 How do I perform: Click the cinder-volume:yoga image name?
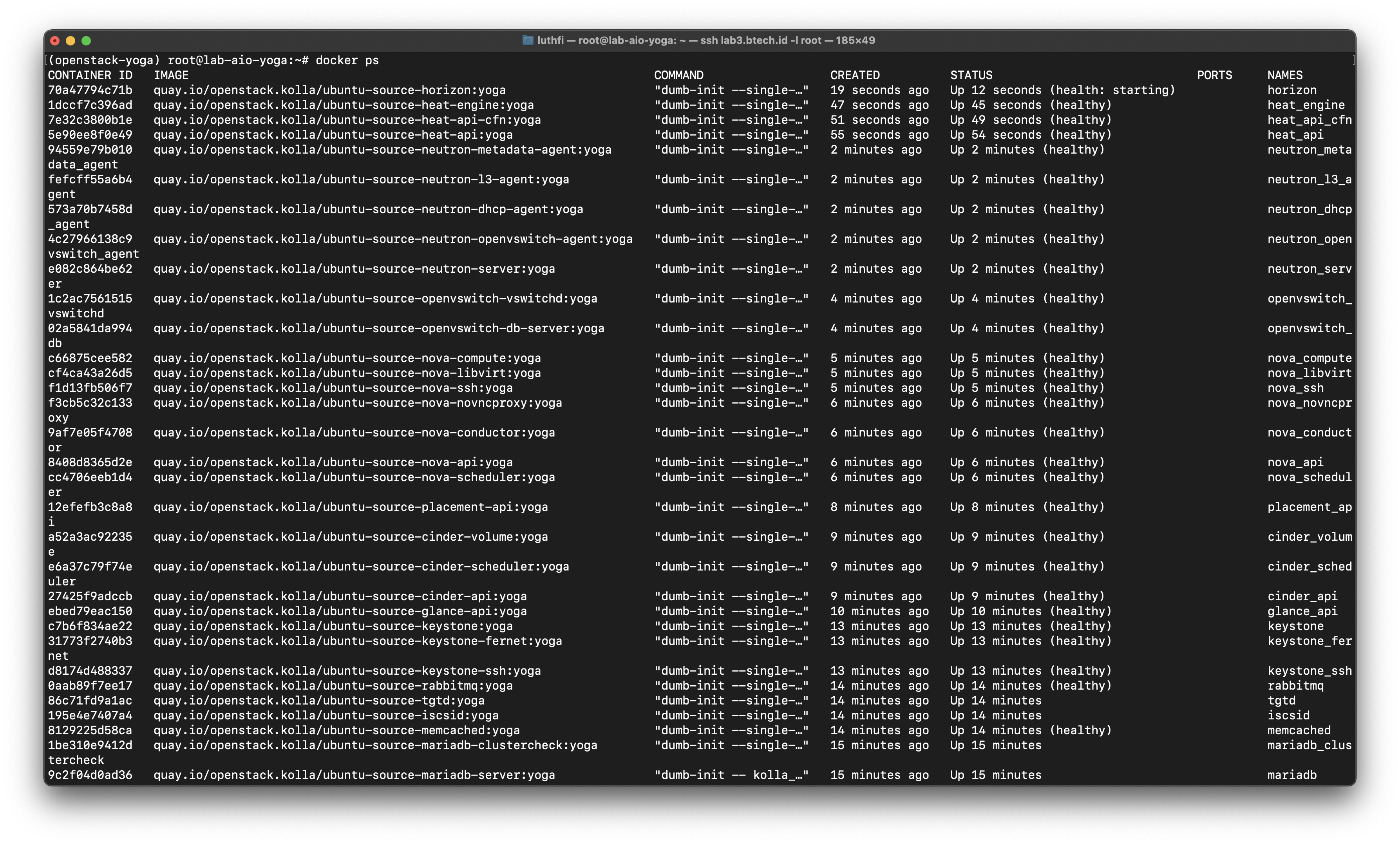351,536
